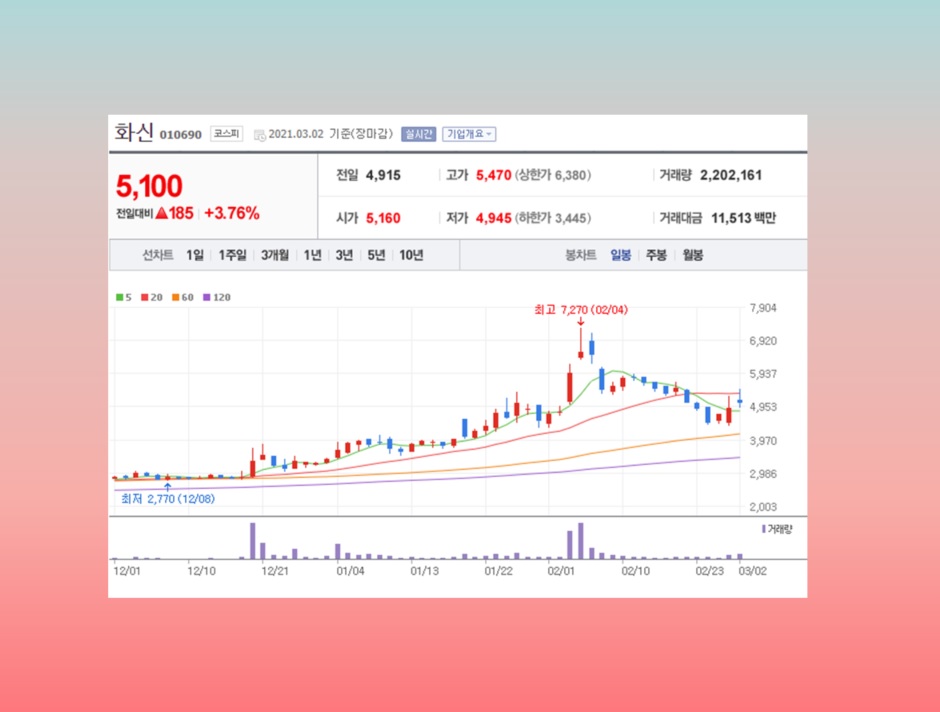
Task: Switch to 주봉 weekly candle chart
Action: 656,255
